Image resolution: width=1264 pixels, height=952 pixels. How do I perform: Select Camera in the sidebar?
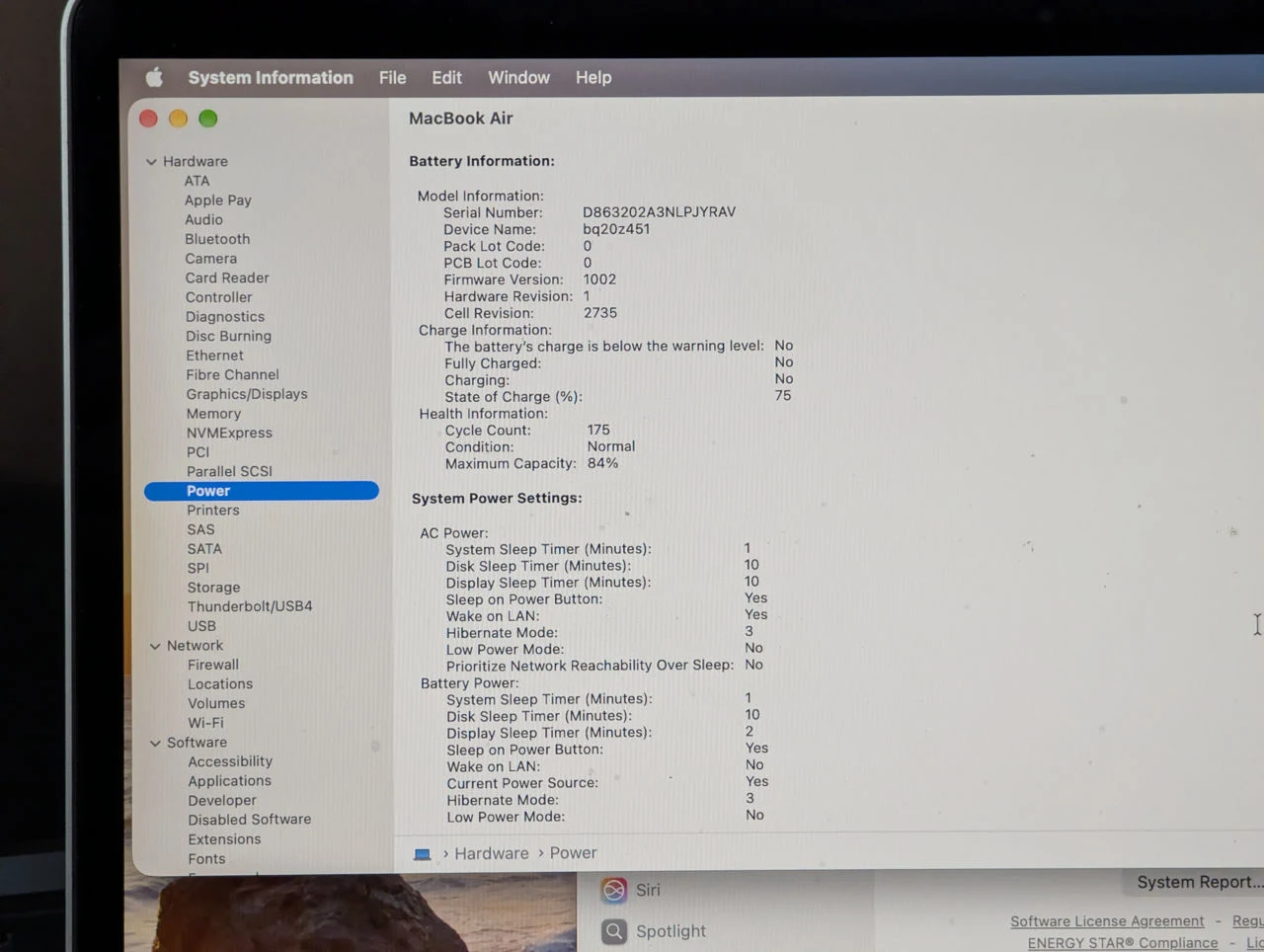211,259
